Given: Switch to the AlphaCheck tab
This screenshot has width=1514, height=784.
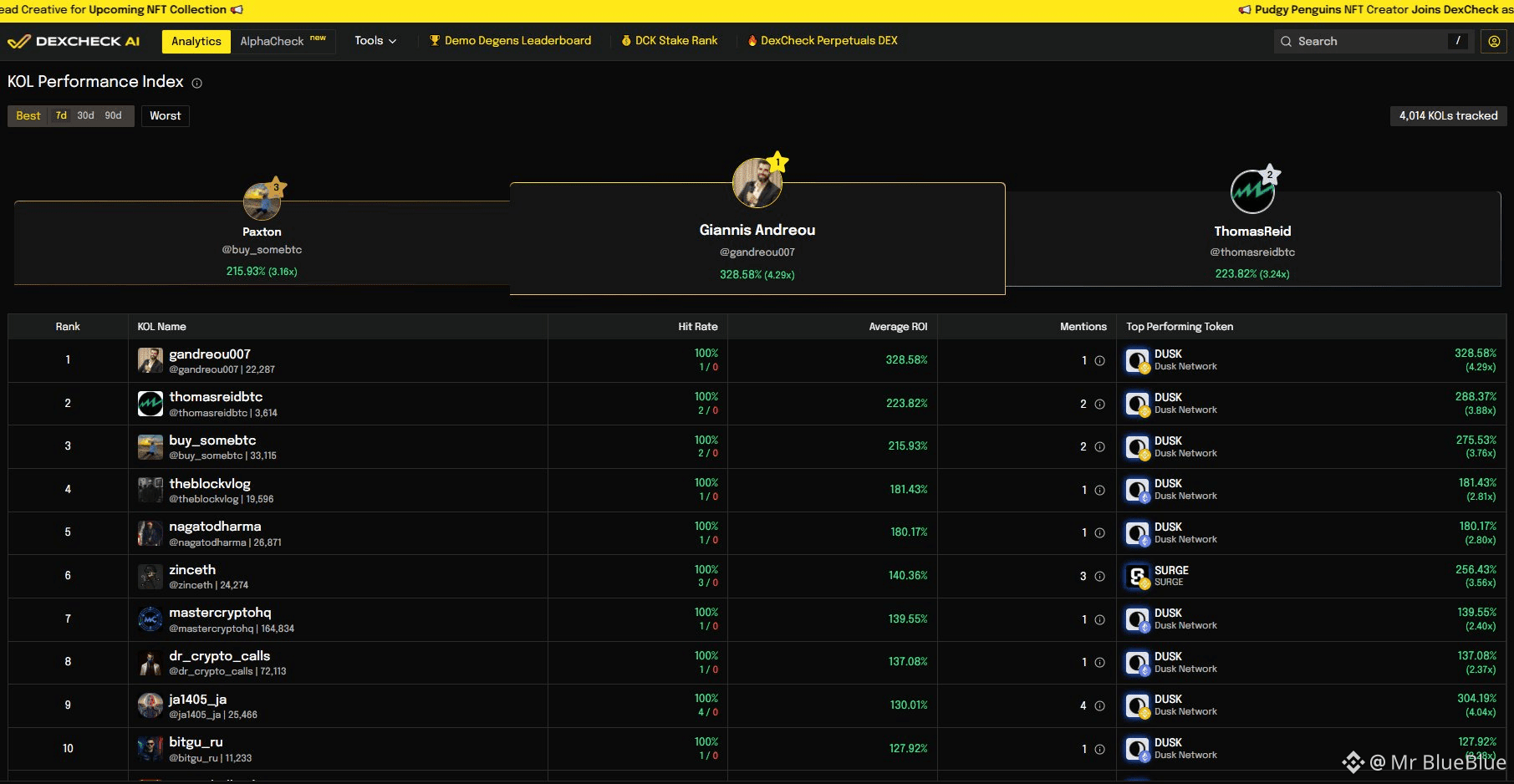Looking at the screenshot, I should pos(283,42).
